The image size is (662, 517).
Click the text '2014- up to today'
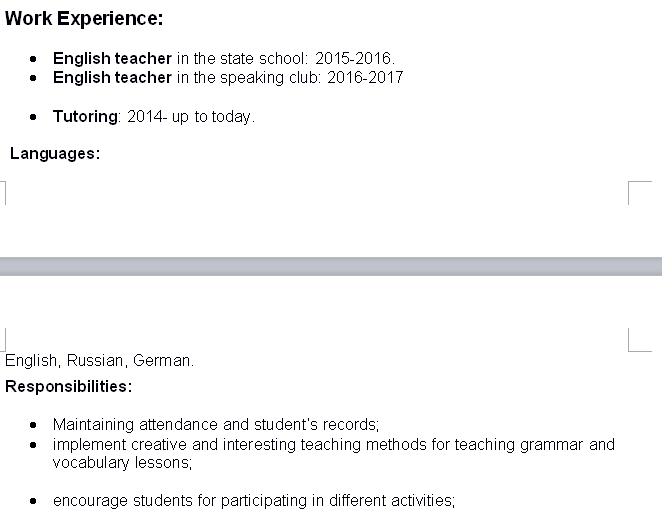(x=190, y=116)
